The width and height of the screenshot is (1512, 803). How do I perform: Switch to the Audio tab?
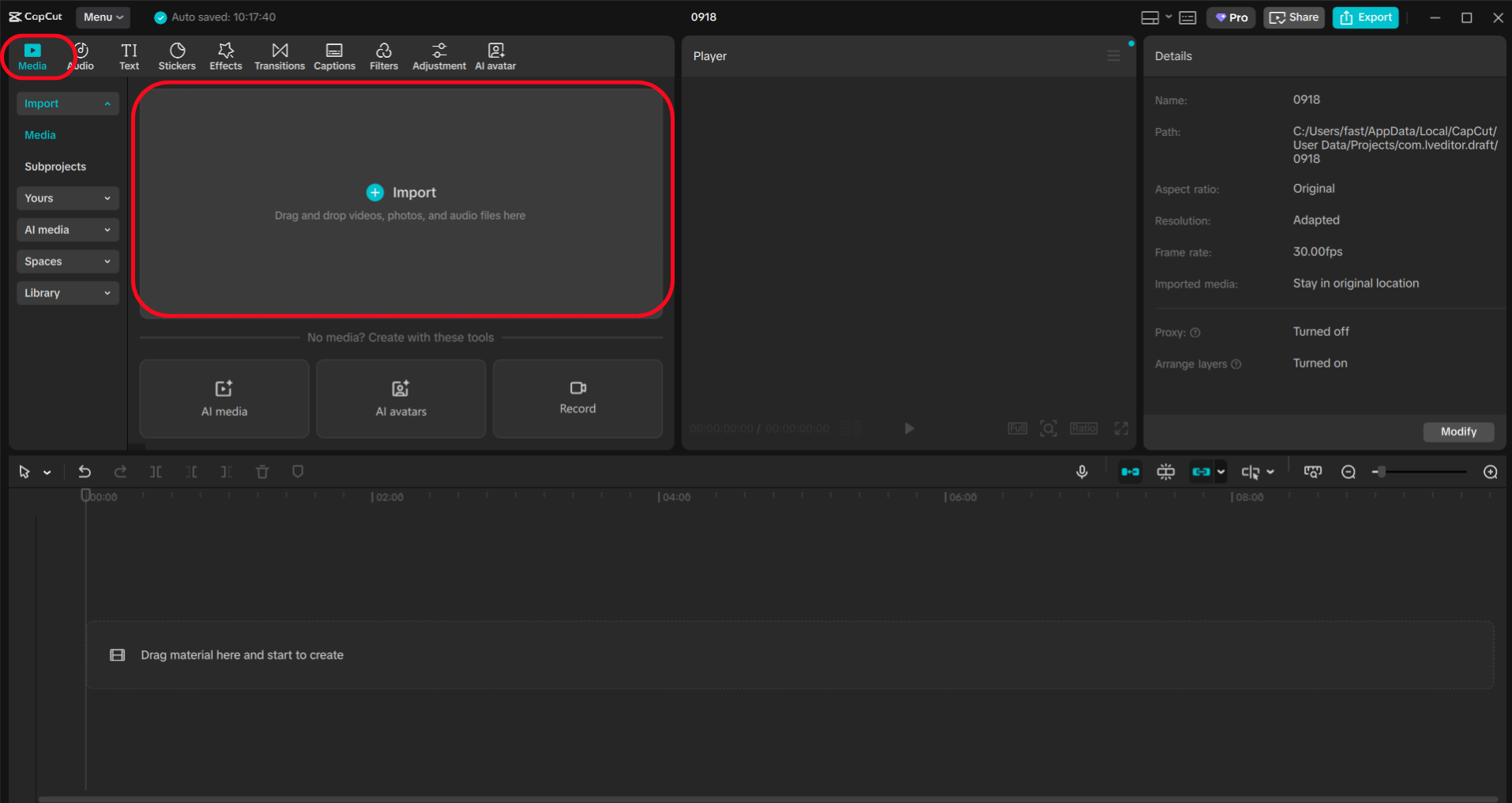click(x=82, y=55)
